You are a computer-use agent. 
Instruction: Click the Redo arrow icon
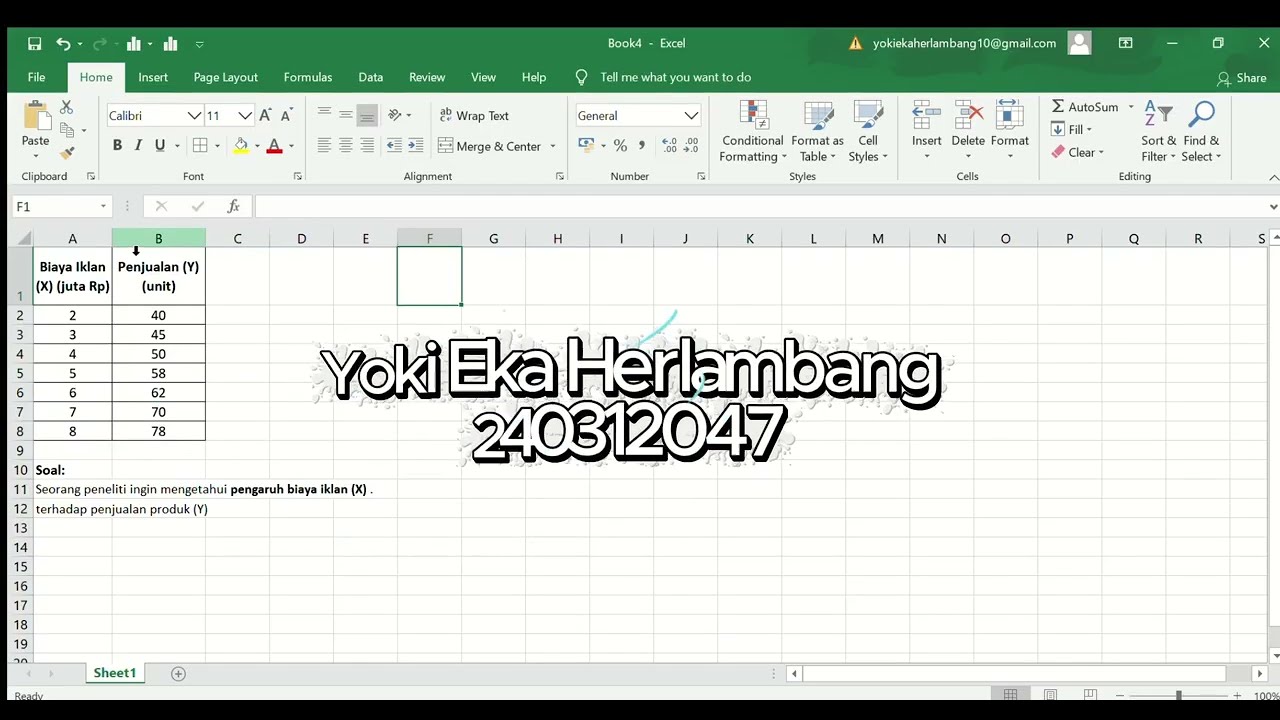pos(99,44)
